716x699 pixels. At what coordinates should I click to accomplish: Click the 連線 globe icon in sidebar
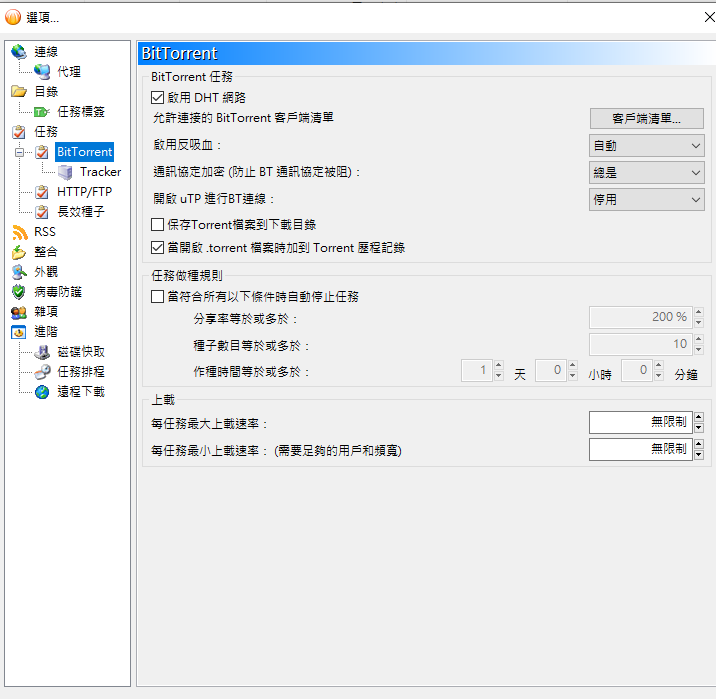19,52
